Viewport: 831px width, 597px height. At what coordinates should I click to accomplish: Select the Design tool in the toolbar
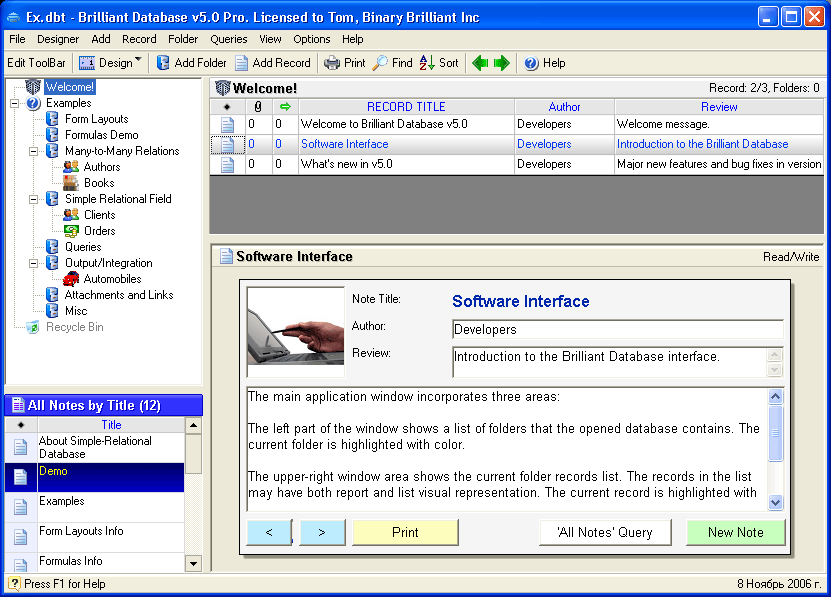(105, 63)
